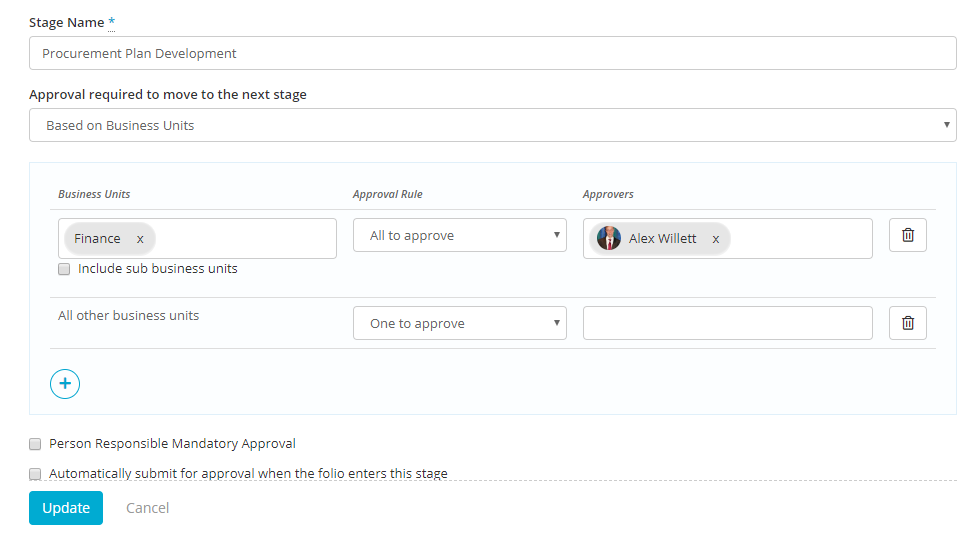971x541 pixels.
Task: Delete the Finance business unit row
Action: tap(907, 235)
